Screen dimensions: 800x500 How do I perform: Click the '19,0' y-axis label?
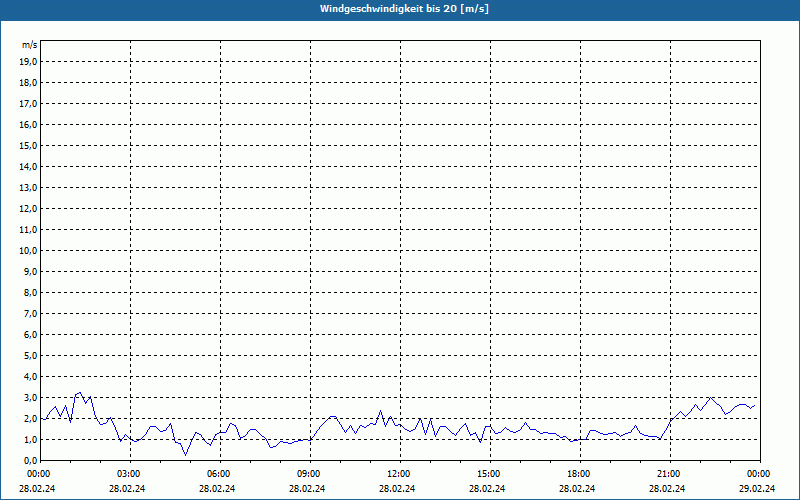coord(30,62)
